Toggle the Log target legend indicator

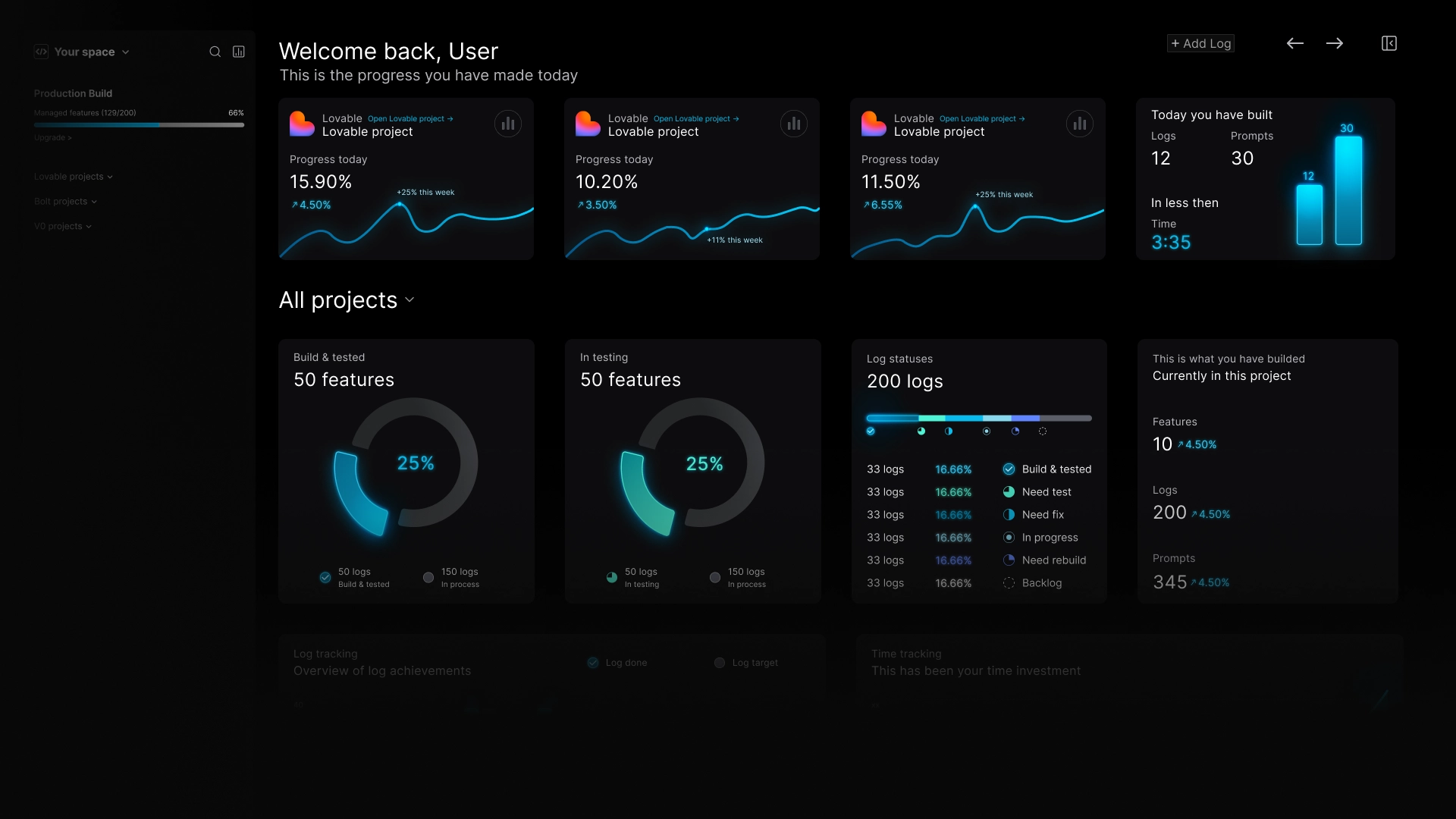pos(720,663)
